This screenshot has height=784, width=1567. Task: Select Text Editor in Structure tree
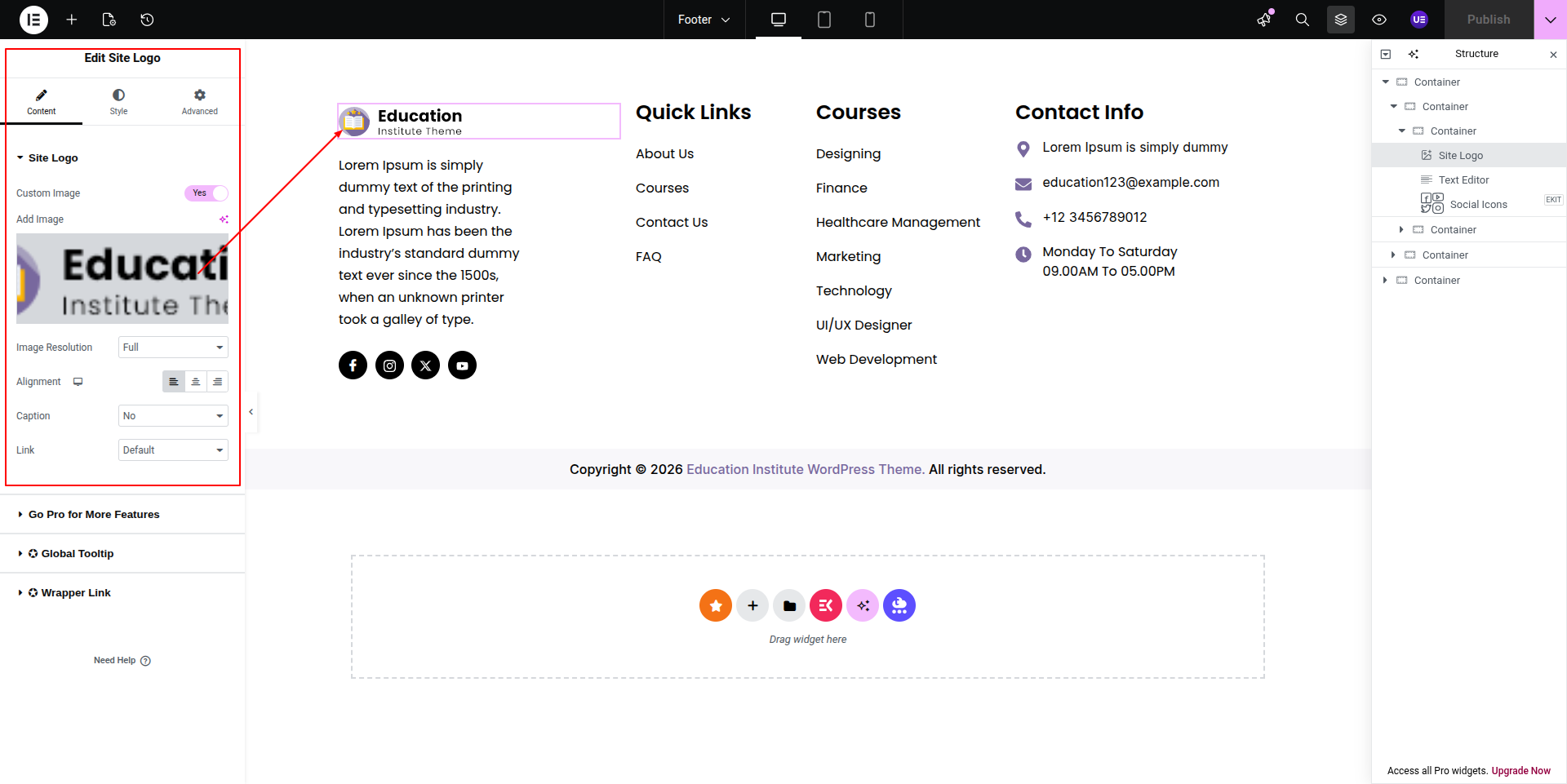(1463, 180)
